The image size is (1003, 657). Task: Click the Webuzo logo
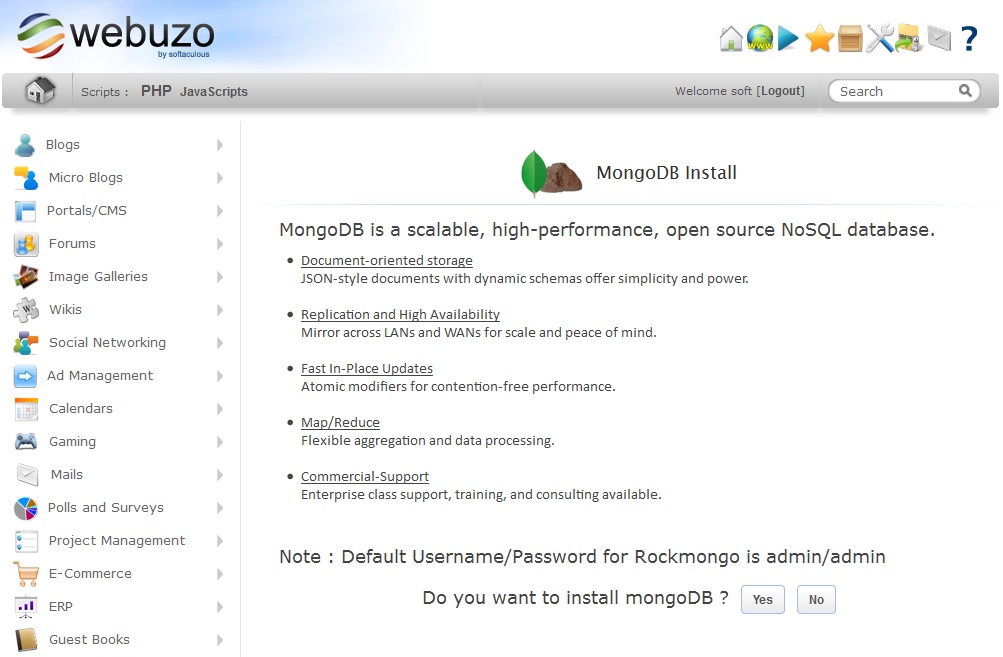tap(116, 35)
